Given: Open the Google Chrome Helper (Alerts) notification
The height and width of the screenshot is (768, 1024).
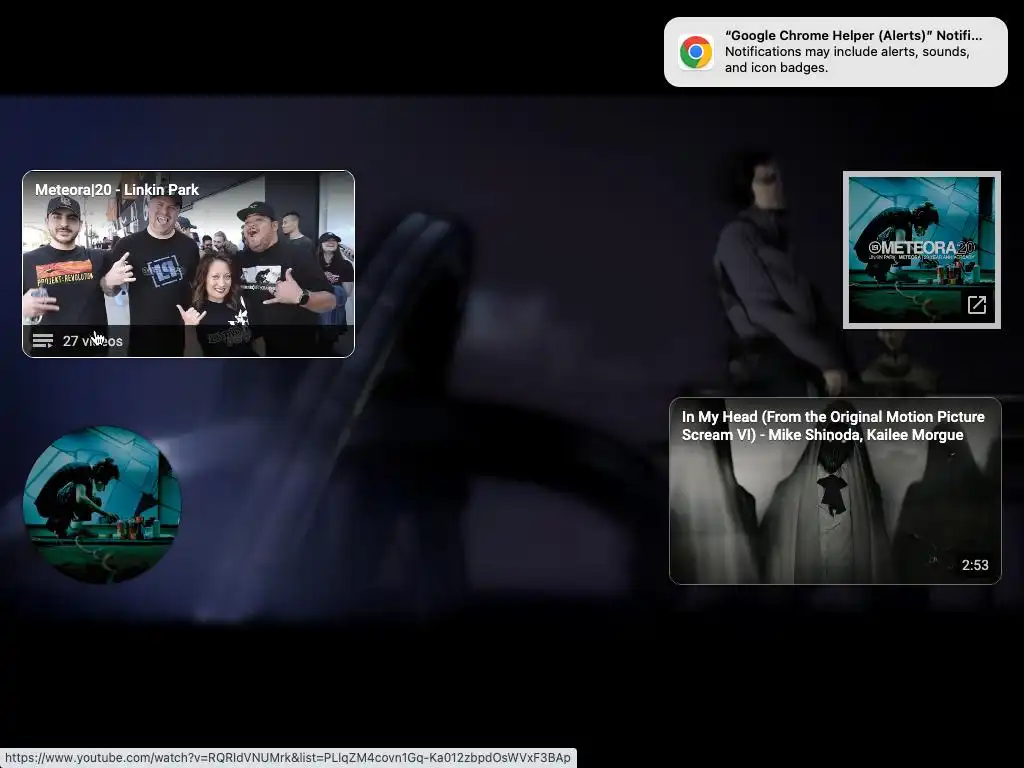Looking at the screenshot, I should click(835, 52).
